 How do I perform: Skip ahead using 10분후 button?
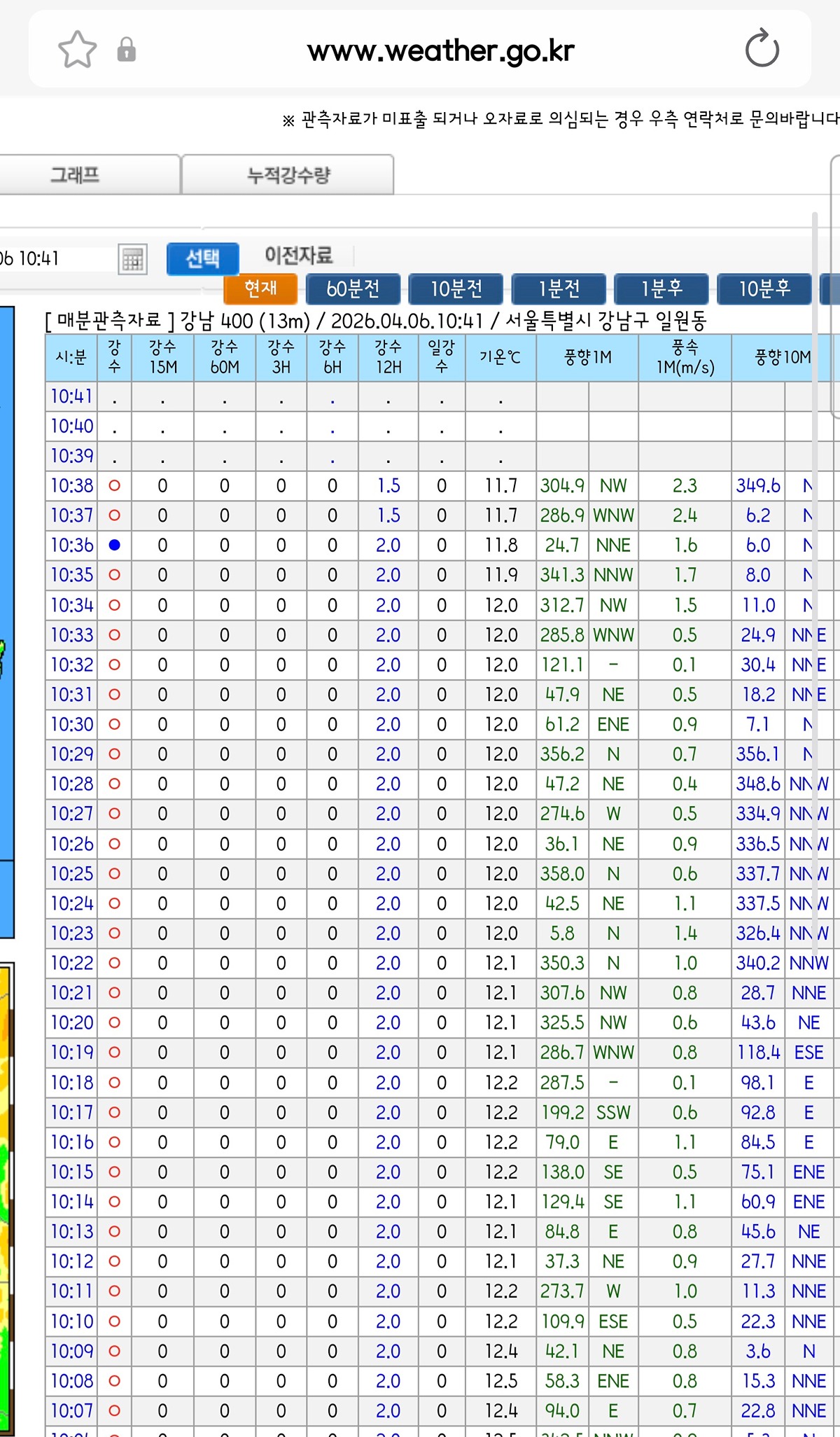coord(764,289)
